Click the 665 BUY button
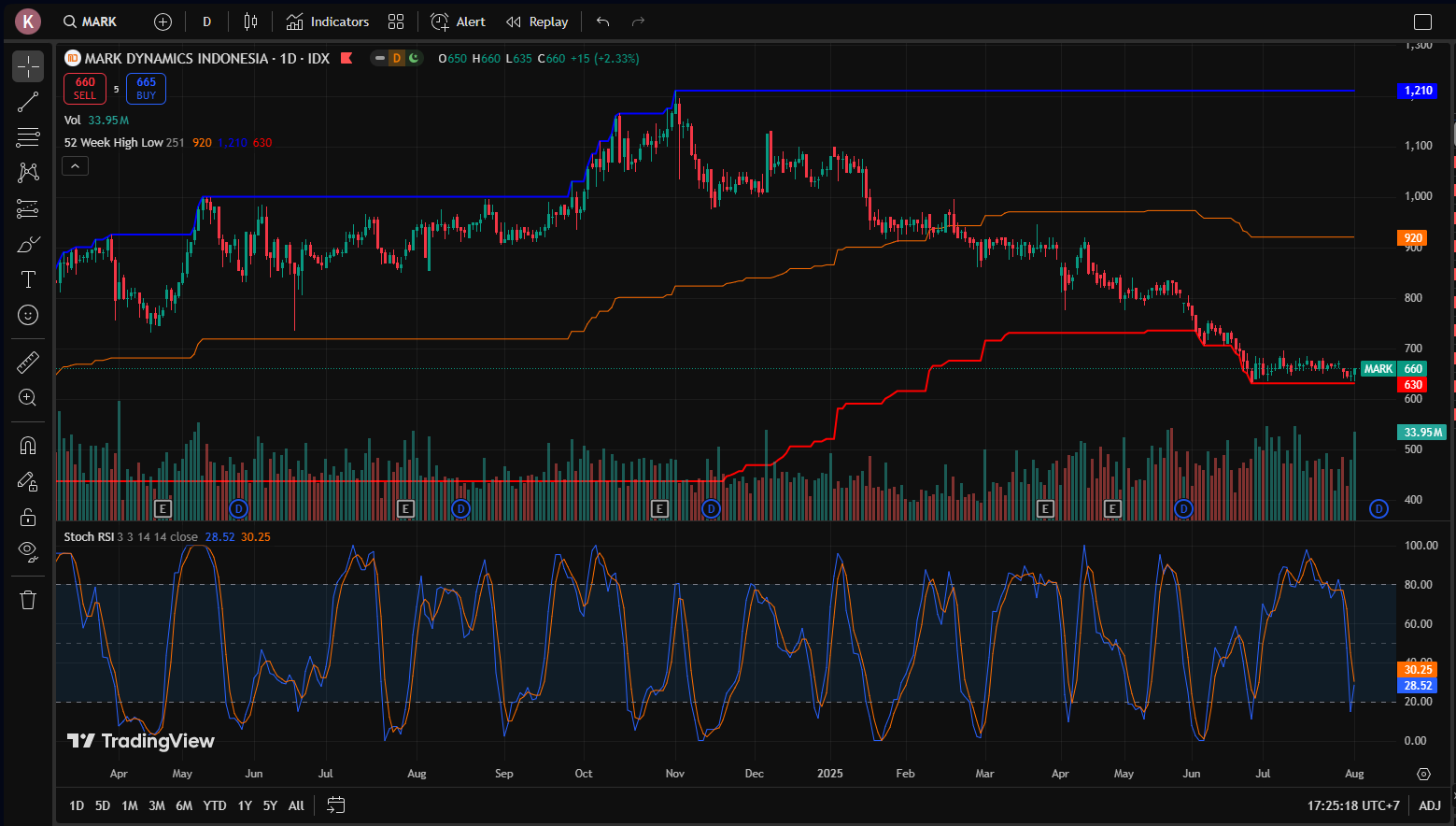 coord(146,89)
